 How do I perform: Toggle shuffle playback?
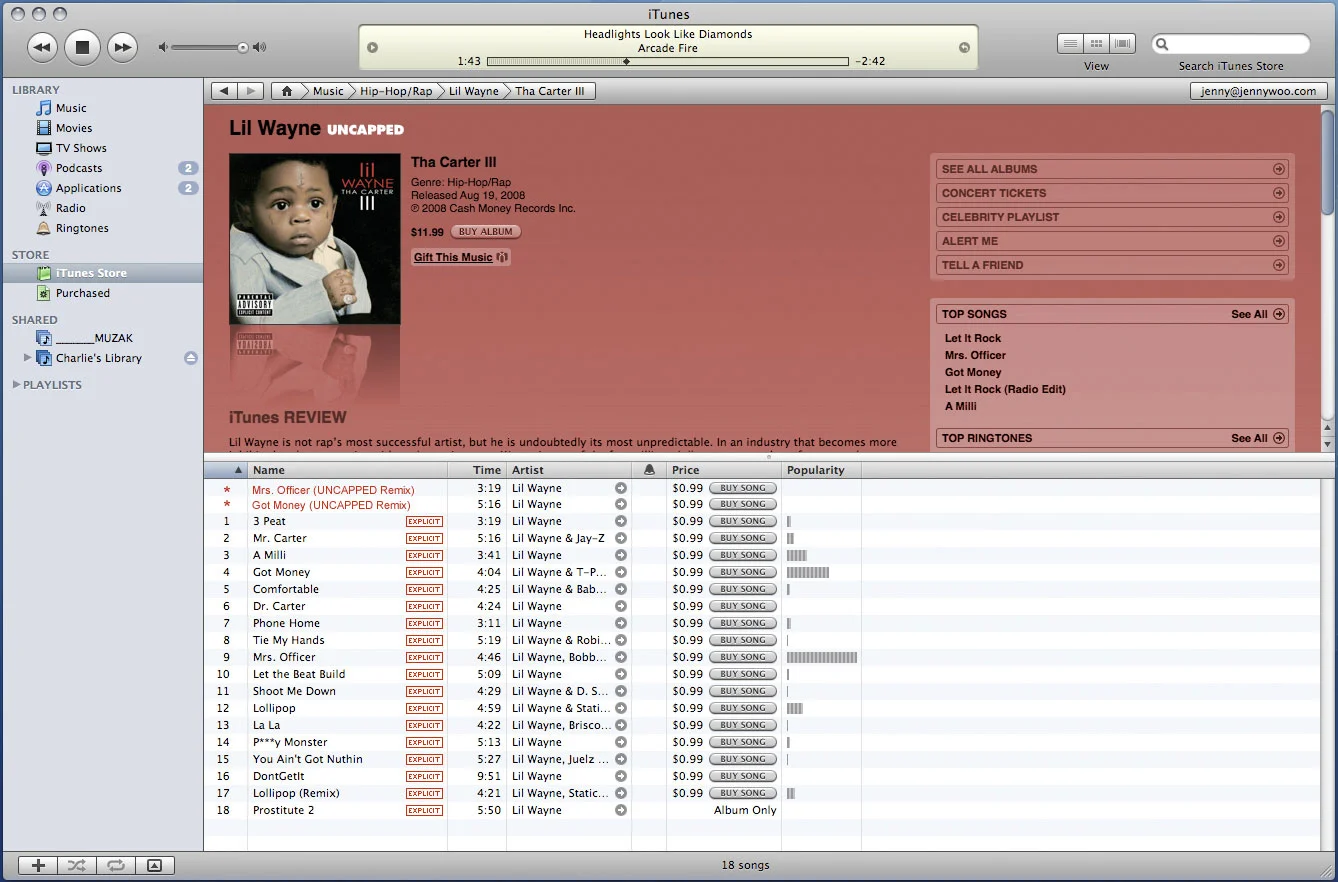pyautogui.click(x=77, y=866)
